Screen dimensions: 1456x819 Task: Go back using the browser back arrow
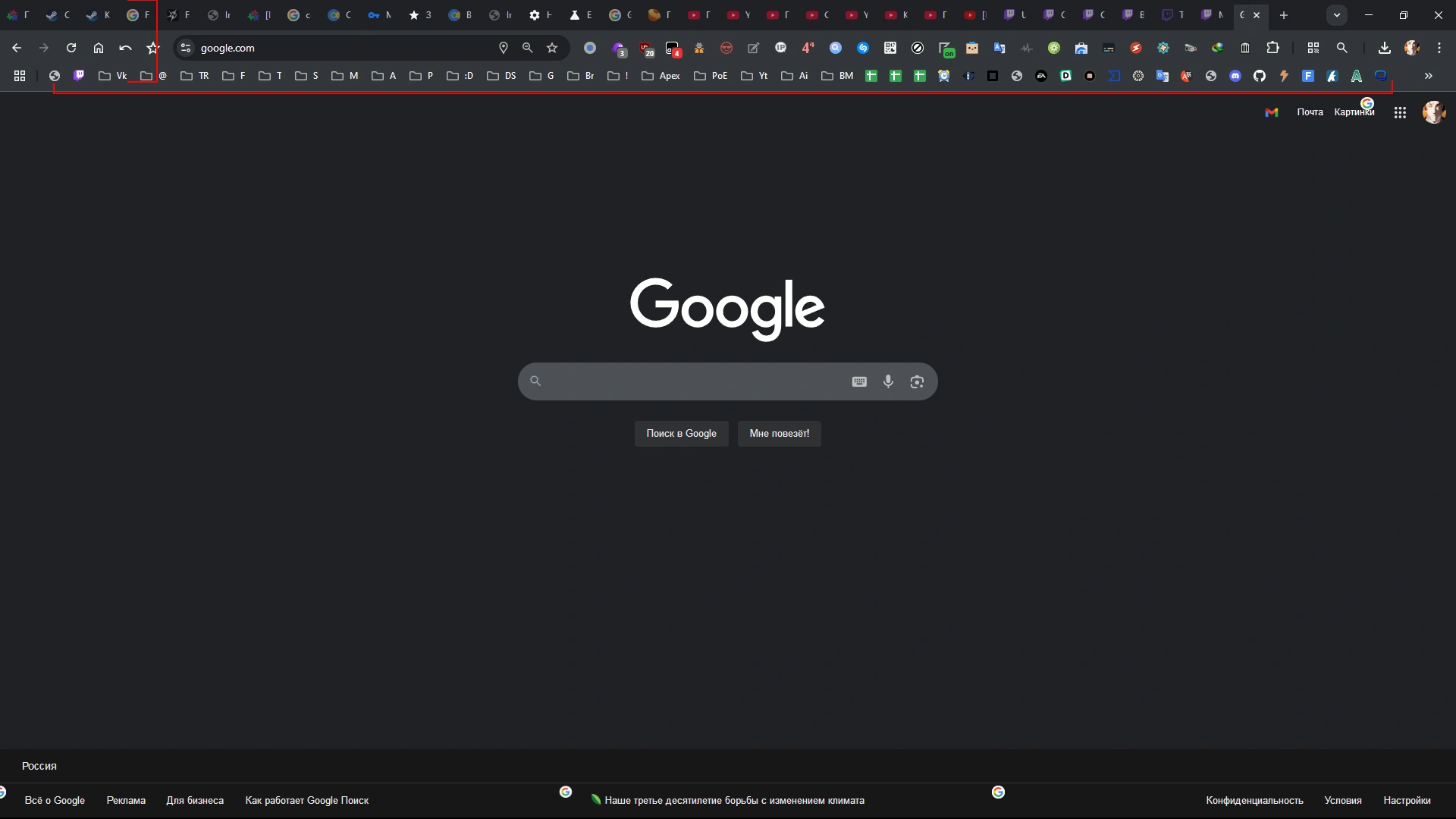17,48
